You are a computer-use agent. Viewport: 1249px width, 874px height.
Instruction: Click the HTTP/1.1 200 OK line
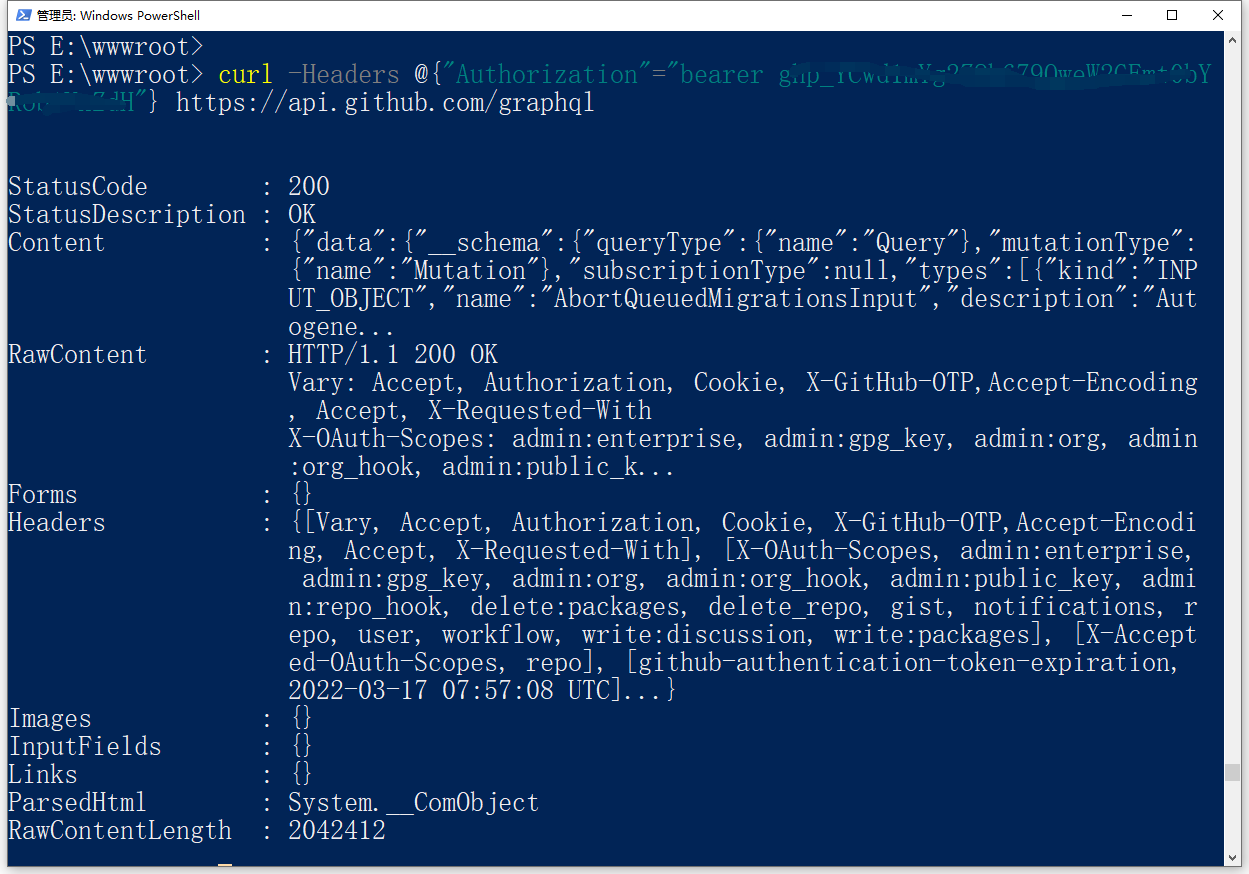[392, 354]
